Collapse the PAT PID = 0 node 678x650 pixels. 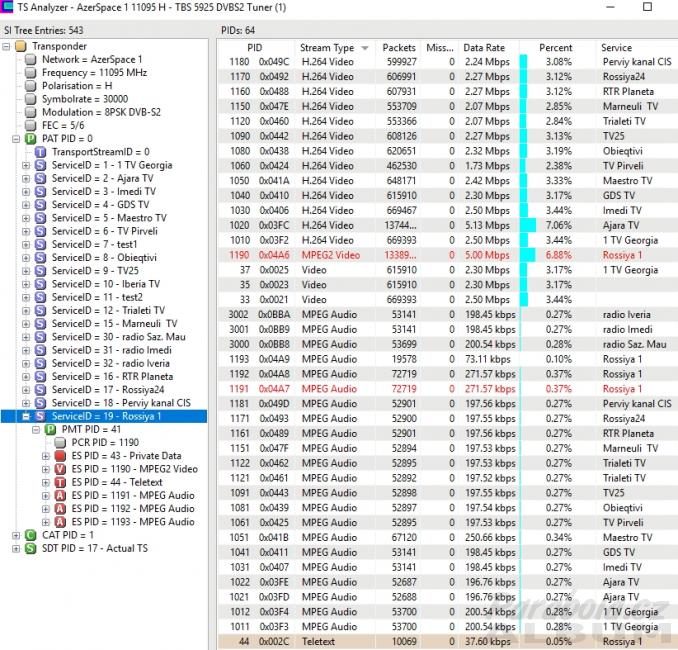pyautogui.click(x=16, y=139)
